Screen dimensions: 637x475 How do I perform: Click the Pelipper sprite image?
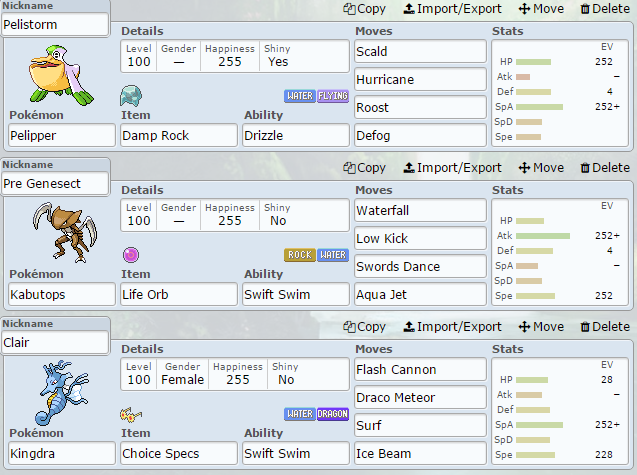61,74
